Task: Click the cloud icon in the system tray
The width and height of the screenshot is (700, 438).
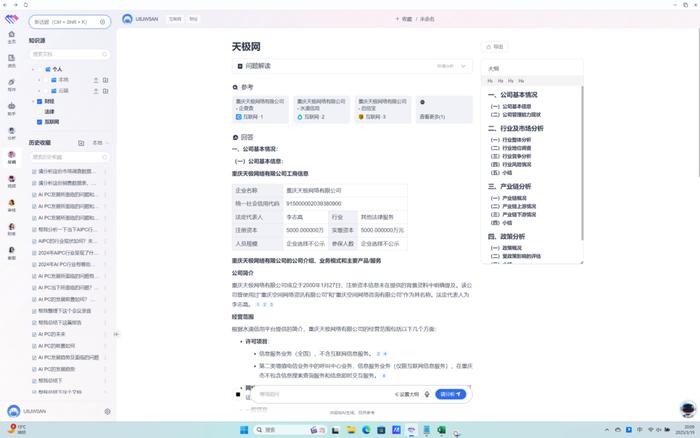Action: click(x=618, y=430)
